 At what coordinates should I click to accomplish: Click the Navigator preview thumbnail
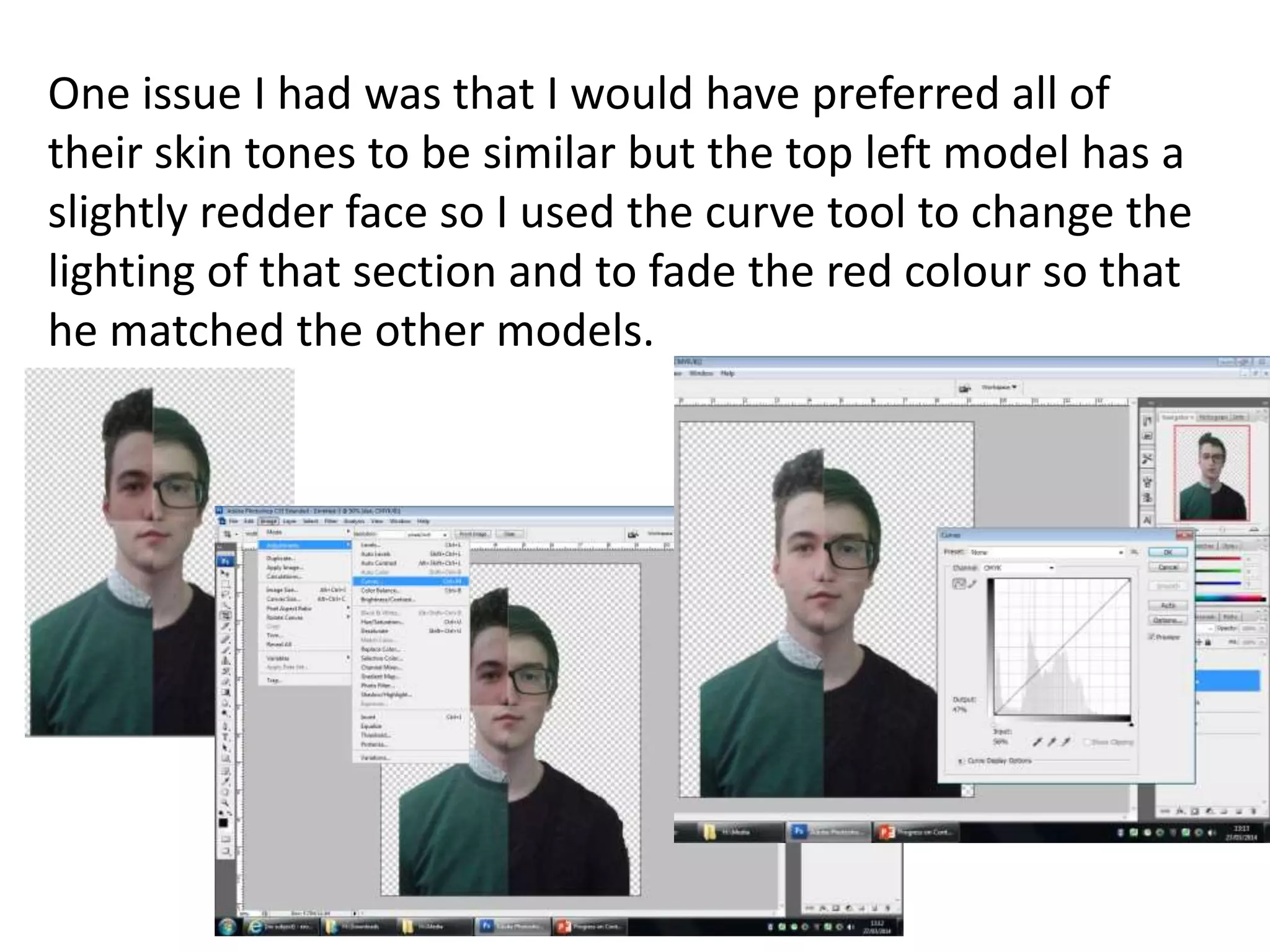pos(1212,472)
